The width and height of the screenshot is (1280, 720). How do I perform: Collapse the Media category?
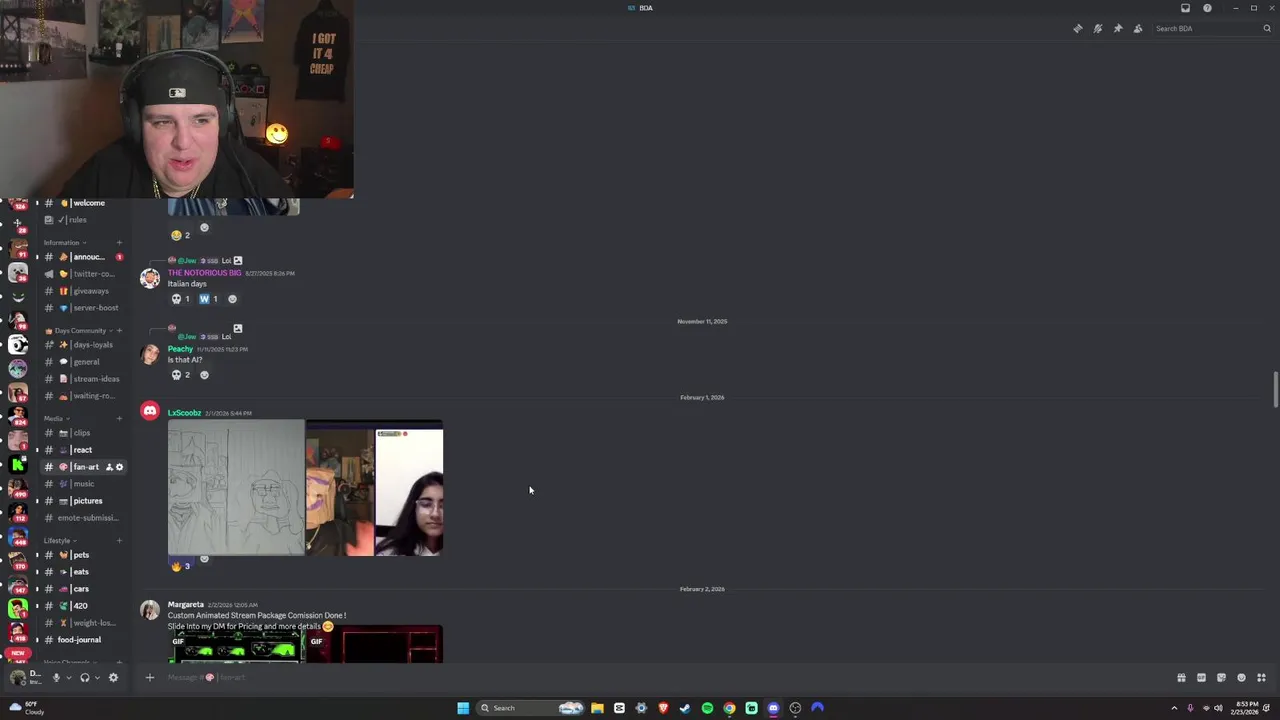click(57, 419)
